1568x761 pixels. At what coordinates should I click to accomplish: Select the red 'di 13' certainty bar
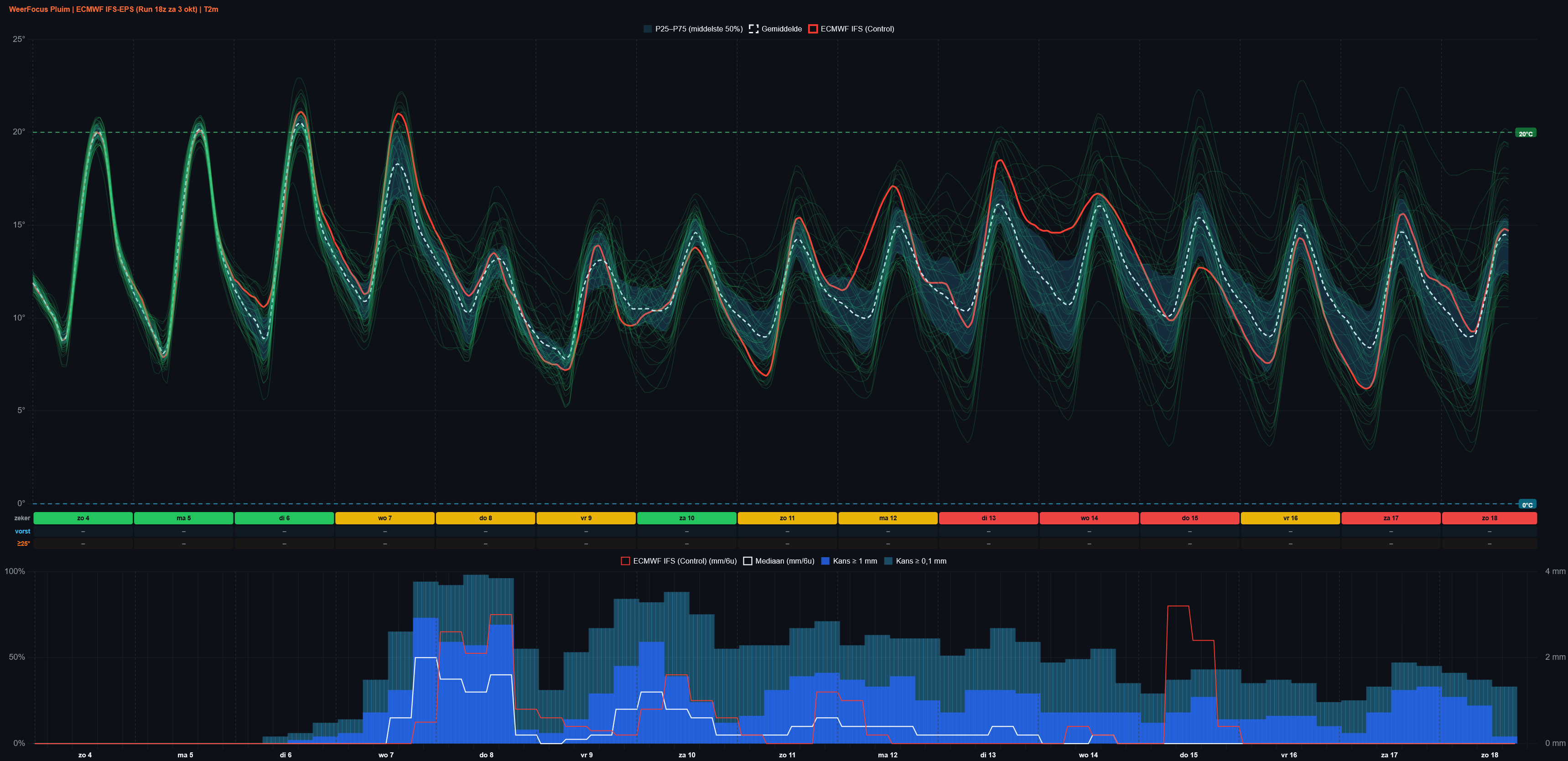pos(988,518)
